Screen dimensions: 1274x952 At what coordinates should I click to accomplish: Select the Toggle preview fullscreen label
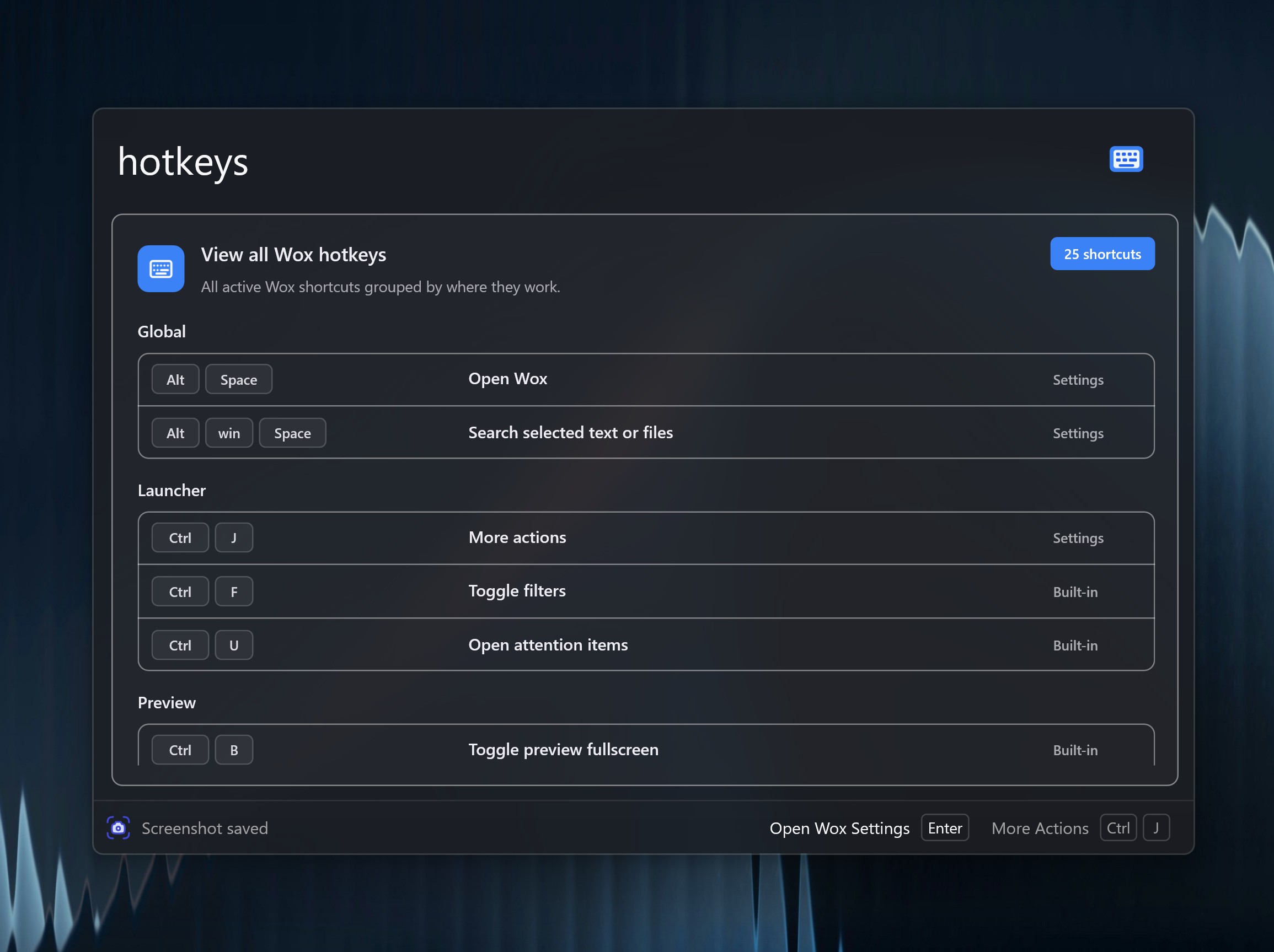click(x=563, y=749)
